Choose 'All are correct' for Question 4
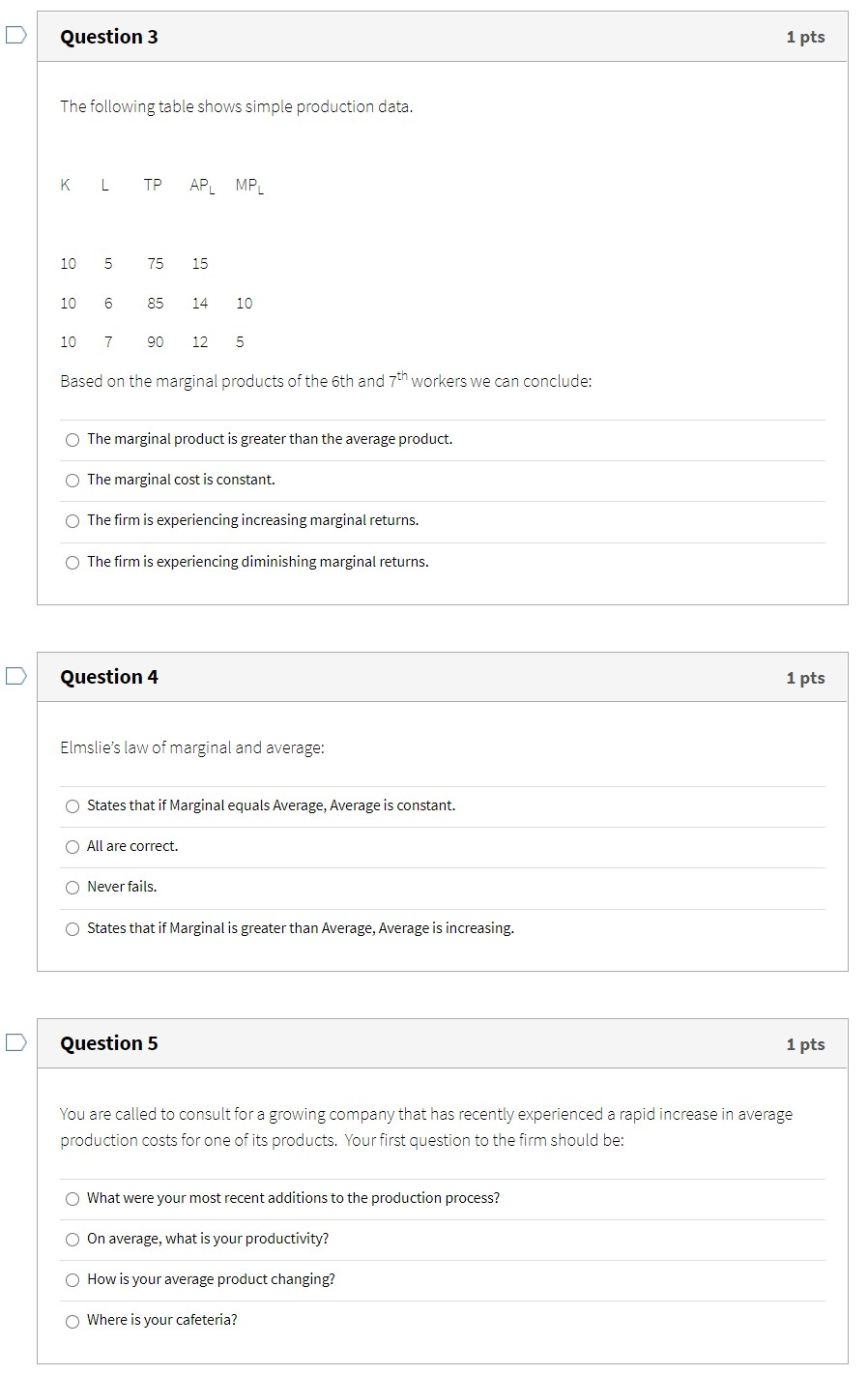 tap(72, 846)
